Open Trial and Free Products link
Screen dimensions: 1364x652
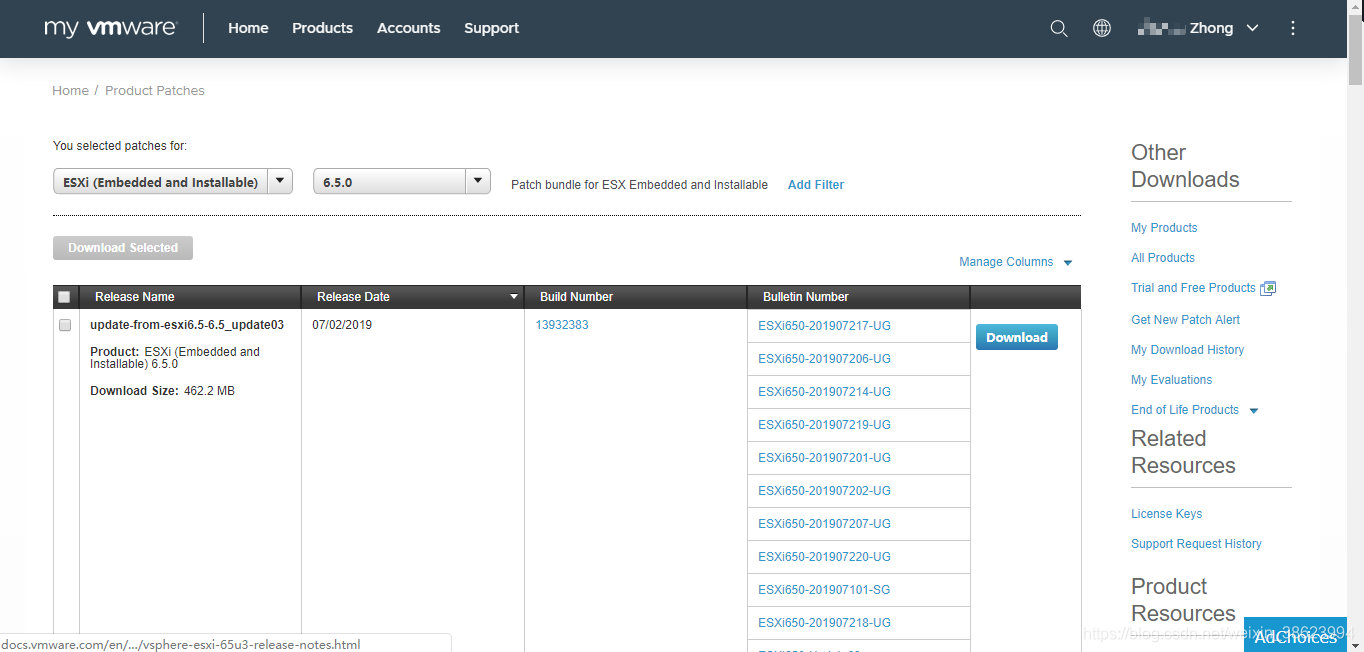click(x=1193, y=288)
